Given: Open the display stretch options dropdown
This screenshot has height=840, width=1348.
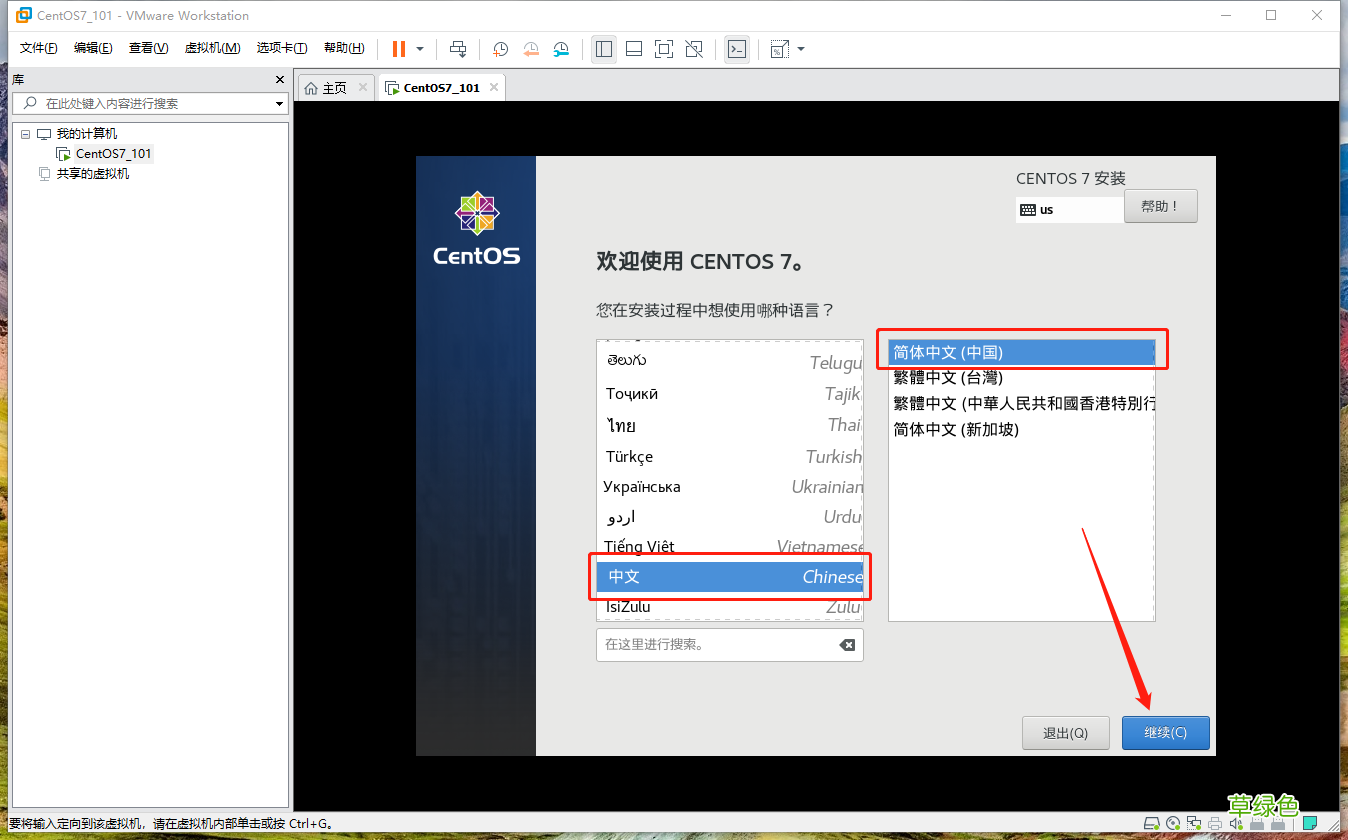Looking at the screenshot, I should point(795,48).
